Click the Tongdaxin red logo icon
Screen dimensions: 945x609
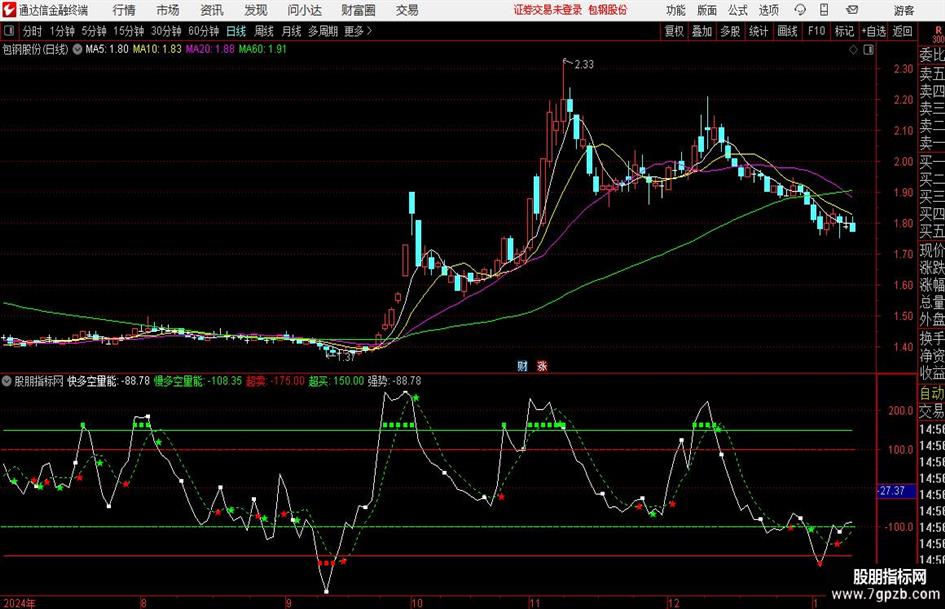[x=9, y=10]
